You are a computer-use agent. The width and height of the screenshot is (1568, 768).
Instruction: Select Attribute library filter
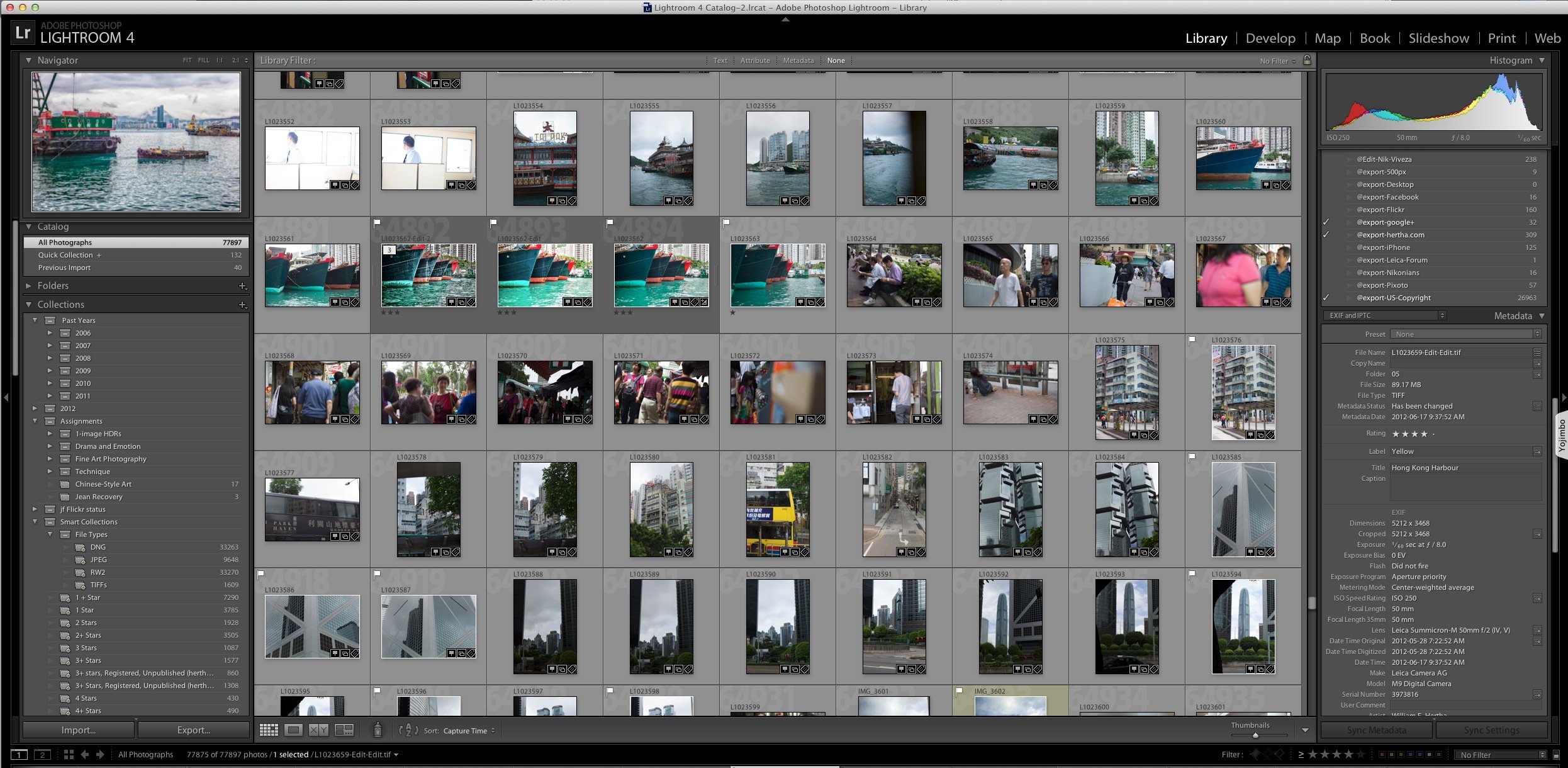(755, 60)
